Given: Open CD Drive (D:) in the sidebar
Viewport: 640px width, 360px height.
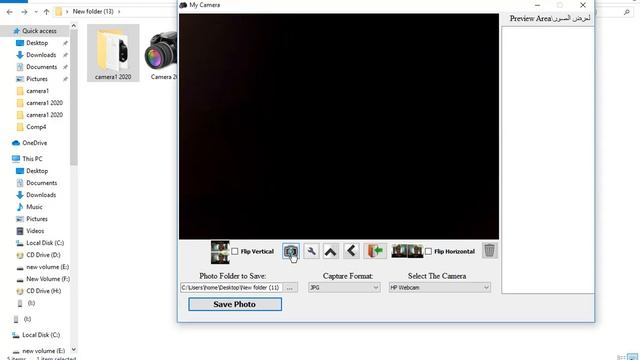Looking at the screenshot, I should 43,255.
